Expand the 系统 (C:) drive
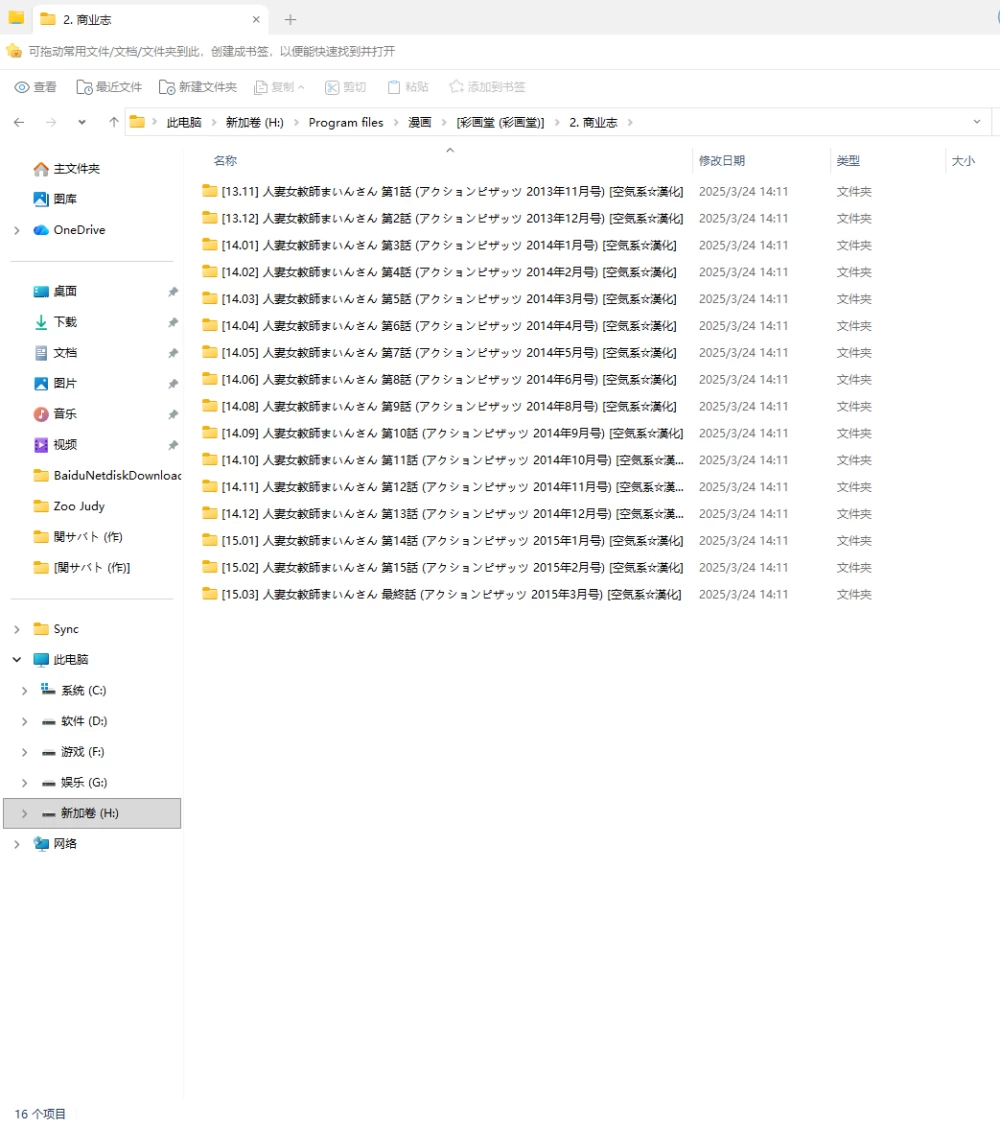Screen dimensions: 1000x1128 (24, 691)
